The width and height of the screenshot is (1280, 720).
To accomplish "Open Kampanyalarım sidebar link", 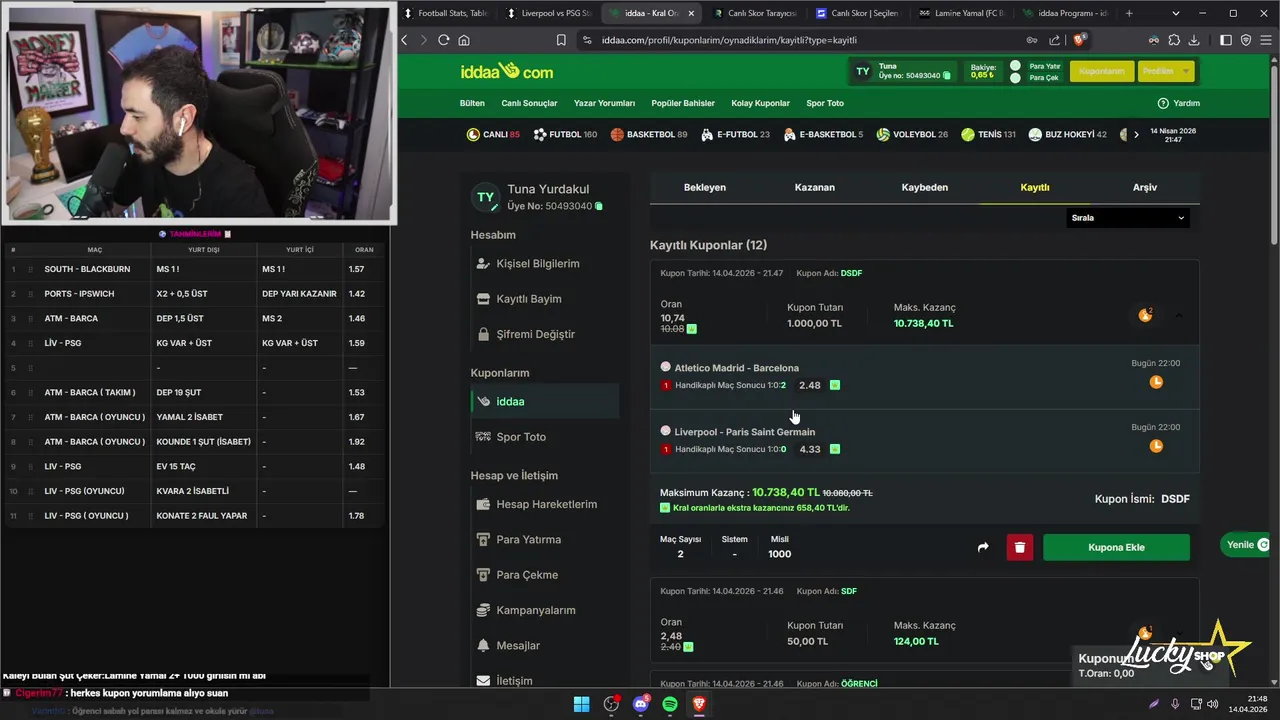I will click(x=535, y=610).
